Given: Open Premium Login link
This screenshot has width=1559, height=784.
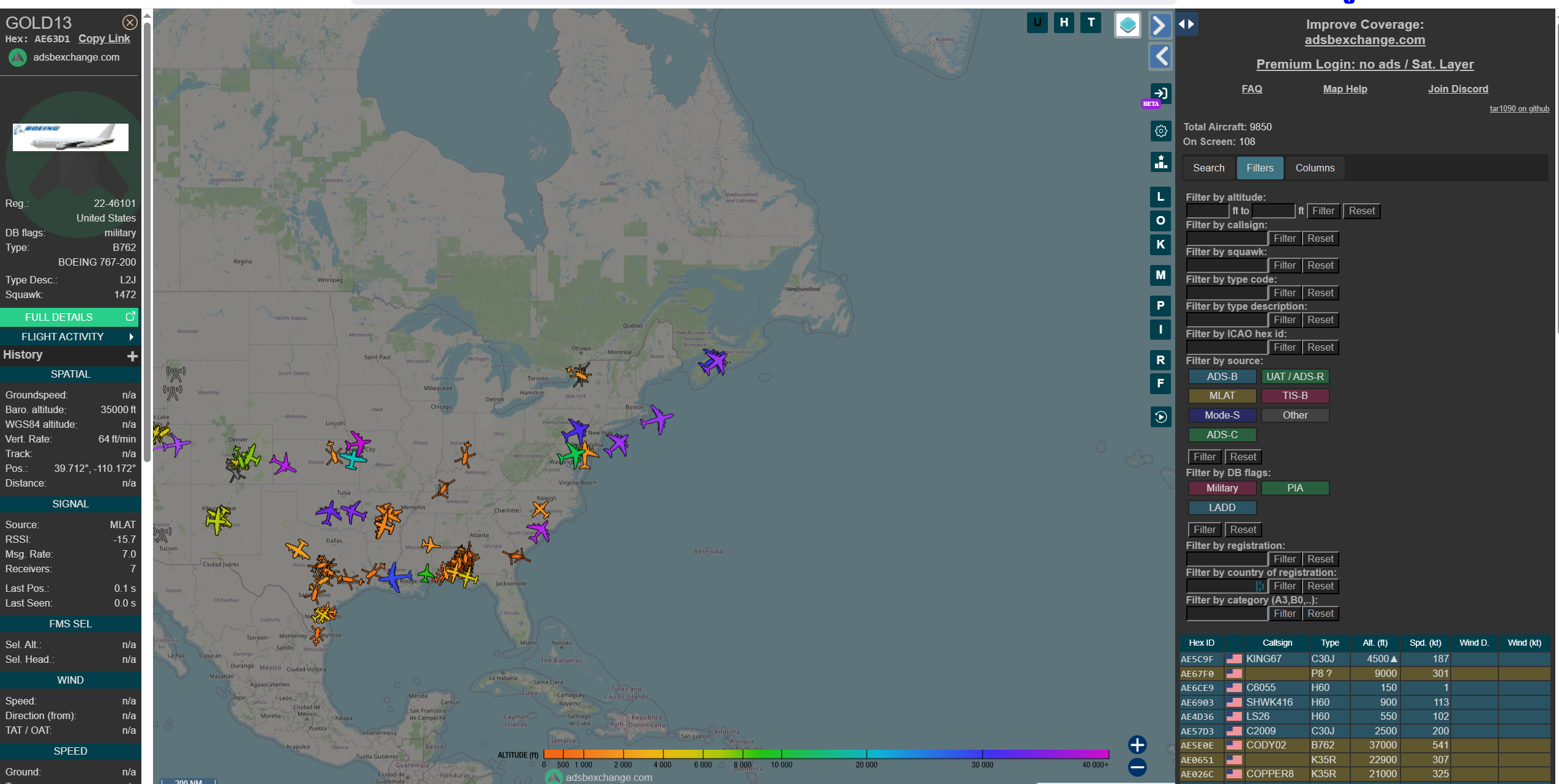Looking at the screenshot, I should (x=1364, y=64).
